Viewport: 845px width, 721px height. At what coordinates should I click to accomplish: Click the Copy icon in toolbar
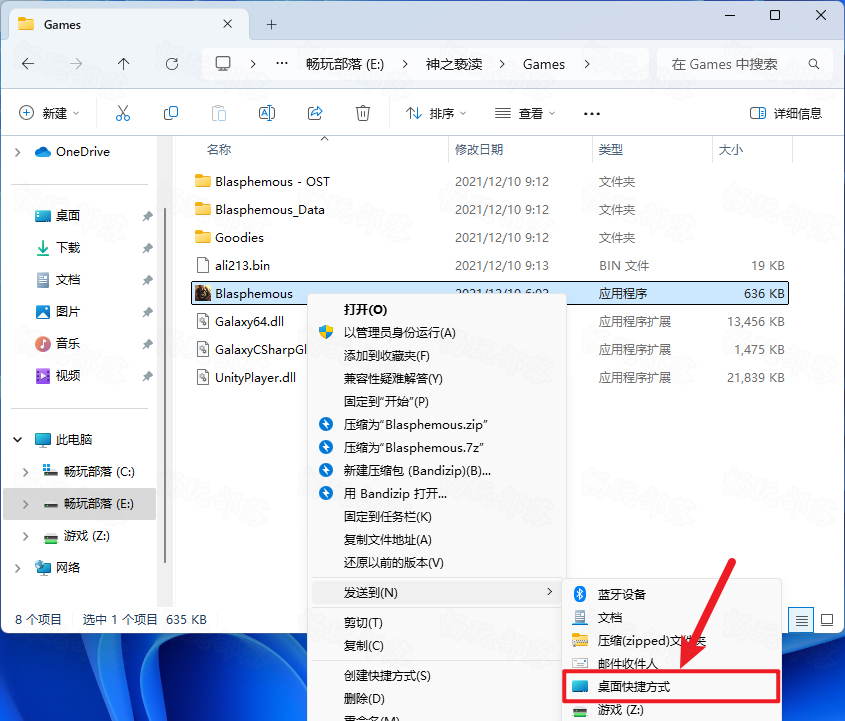pyautogui.click(x=171, y=113)
